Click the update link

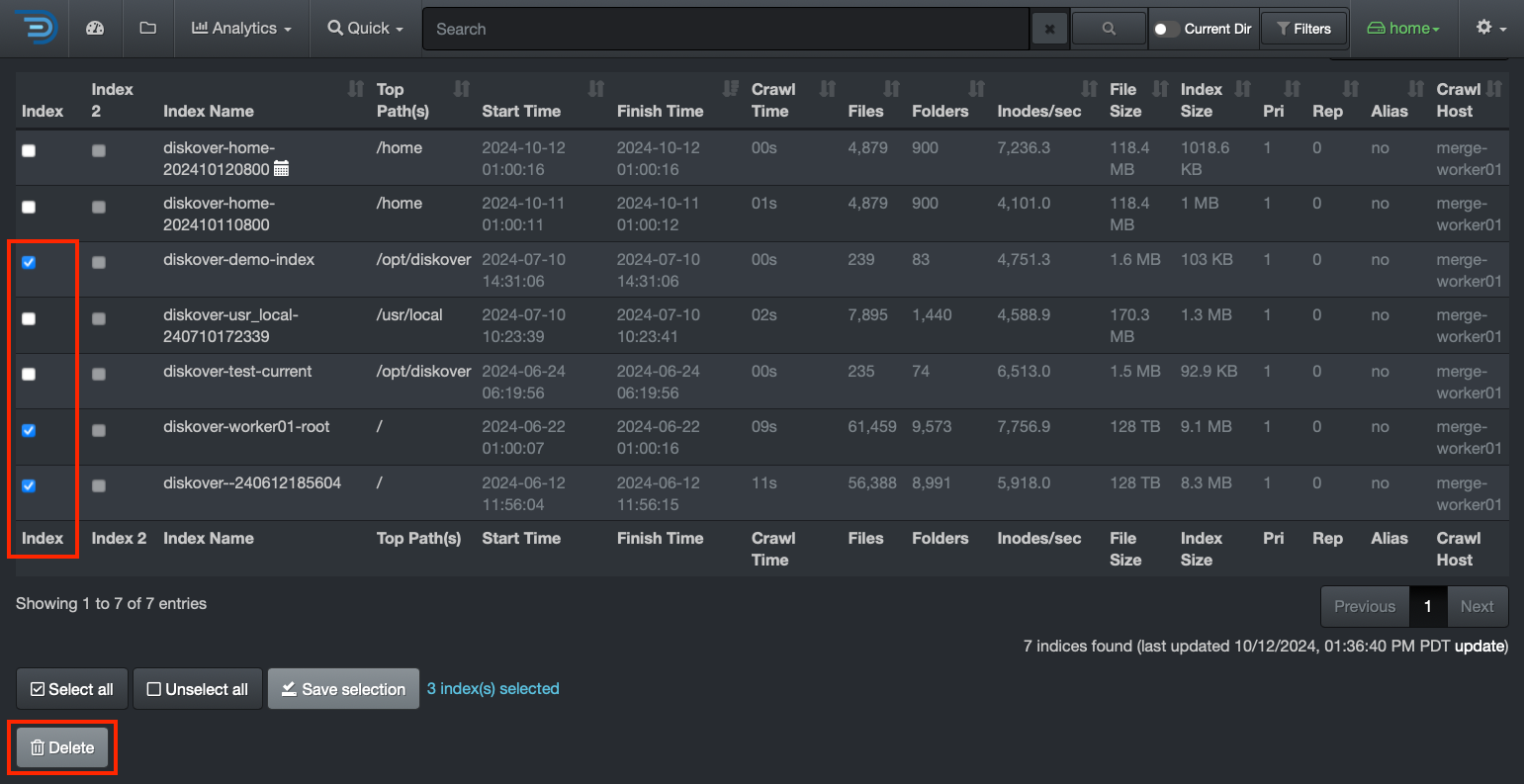click(x=1480, y=646)
